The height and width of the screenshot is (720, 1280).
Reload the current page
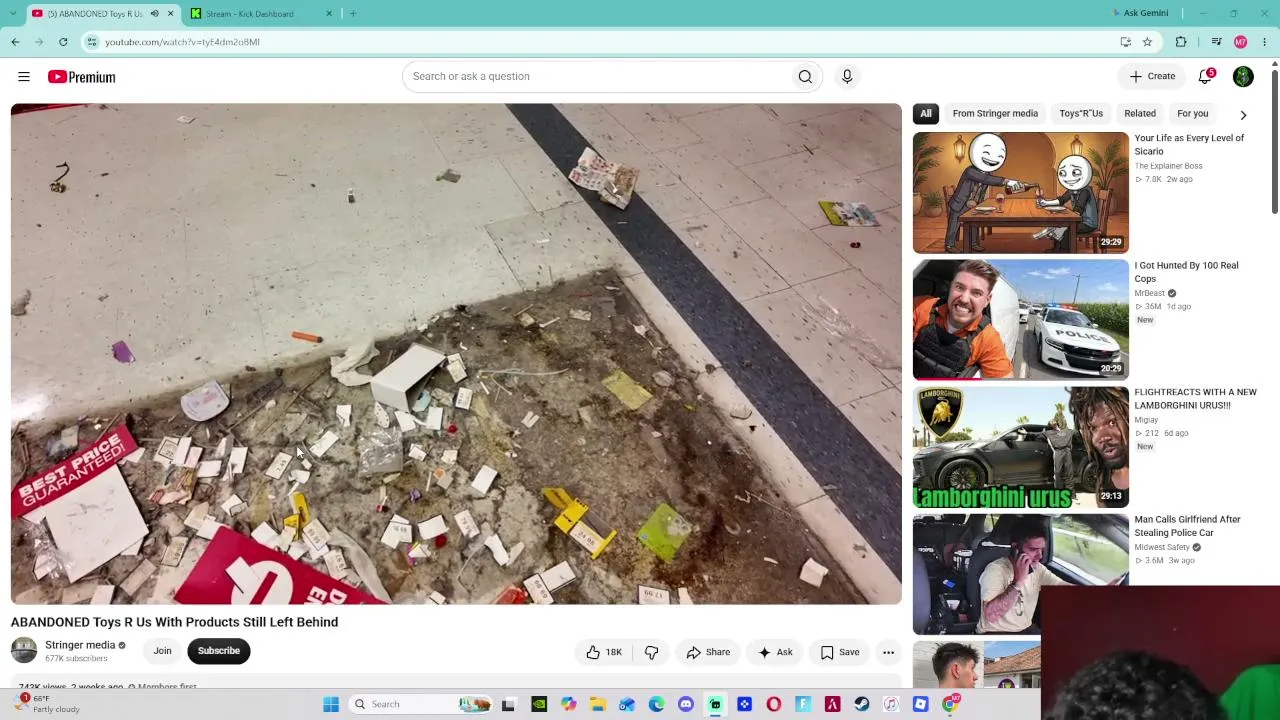click(63, 42)
